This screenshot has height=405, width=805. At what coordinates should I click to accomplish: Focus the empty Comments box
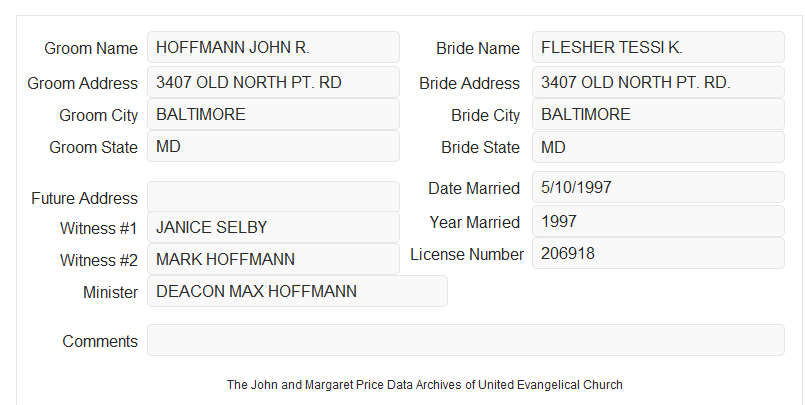tap(466, 340)
